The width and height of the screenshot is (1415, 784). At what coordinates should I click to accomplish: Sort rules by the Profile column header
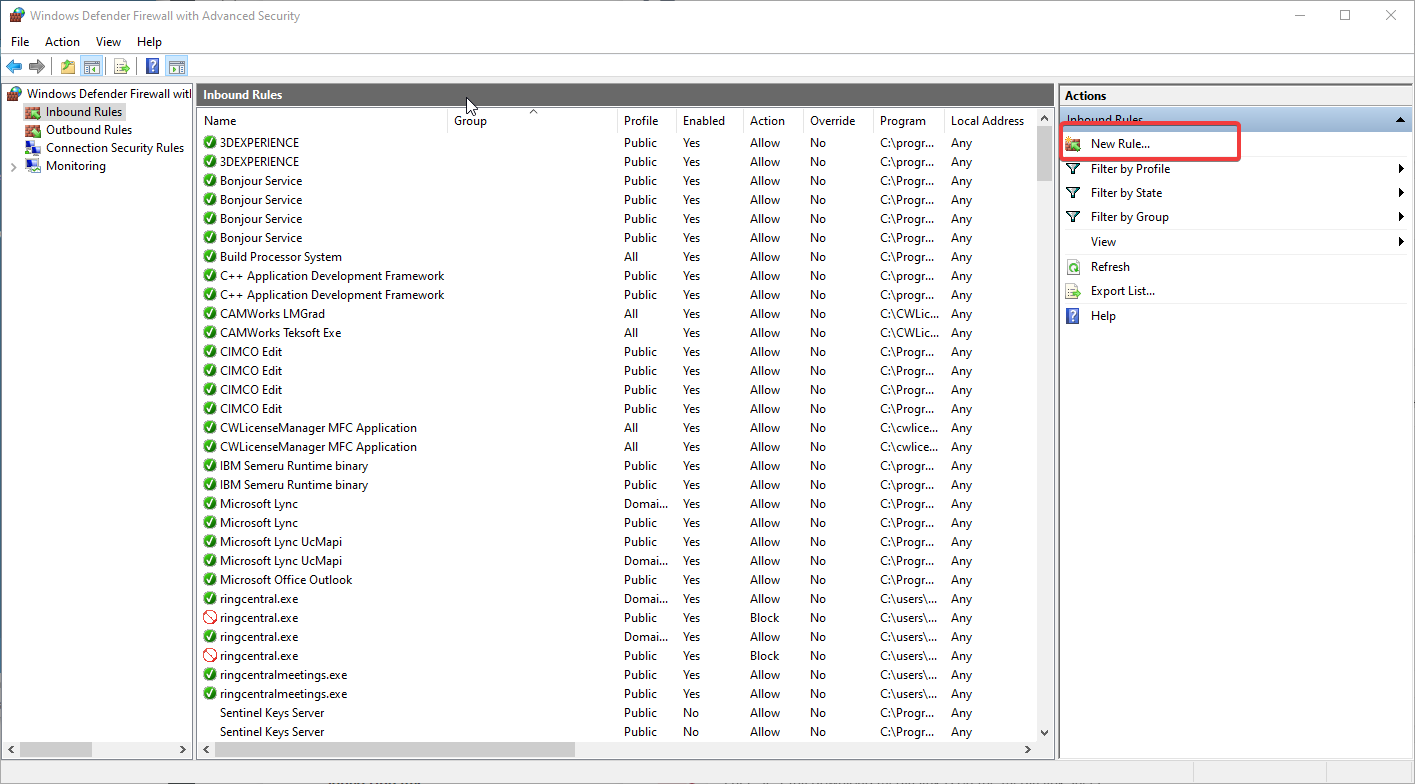click(647, 121)
